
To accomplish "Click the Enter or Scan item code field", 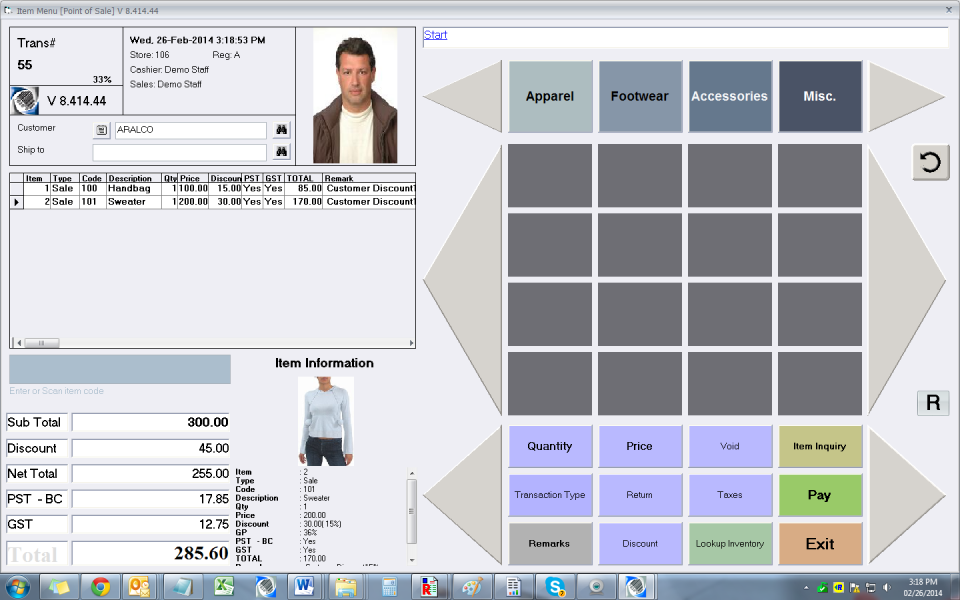I will [118, 370].
